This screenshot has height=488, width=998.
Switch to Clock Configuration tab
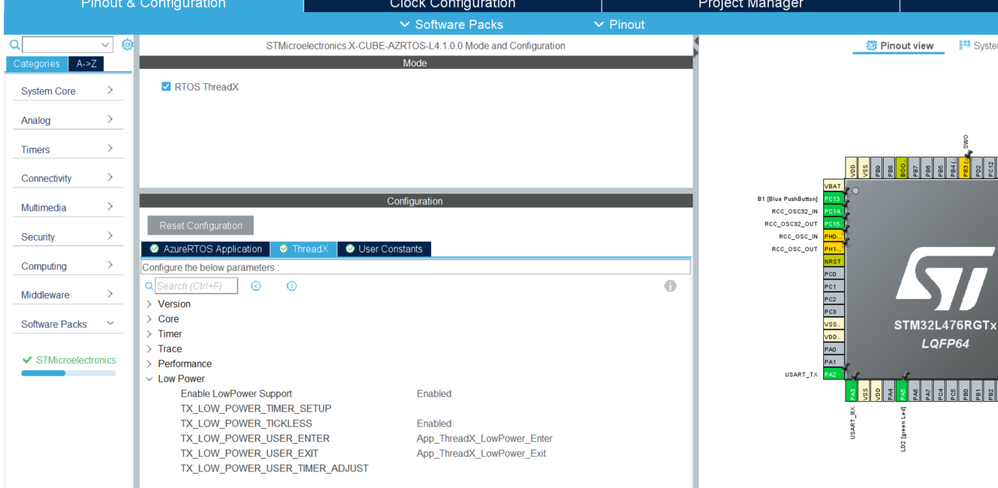point(453,5)
